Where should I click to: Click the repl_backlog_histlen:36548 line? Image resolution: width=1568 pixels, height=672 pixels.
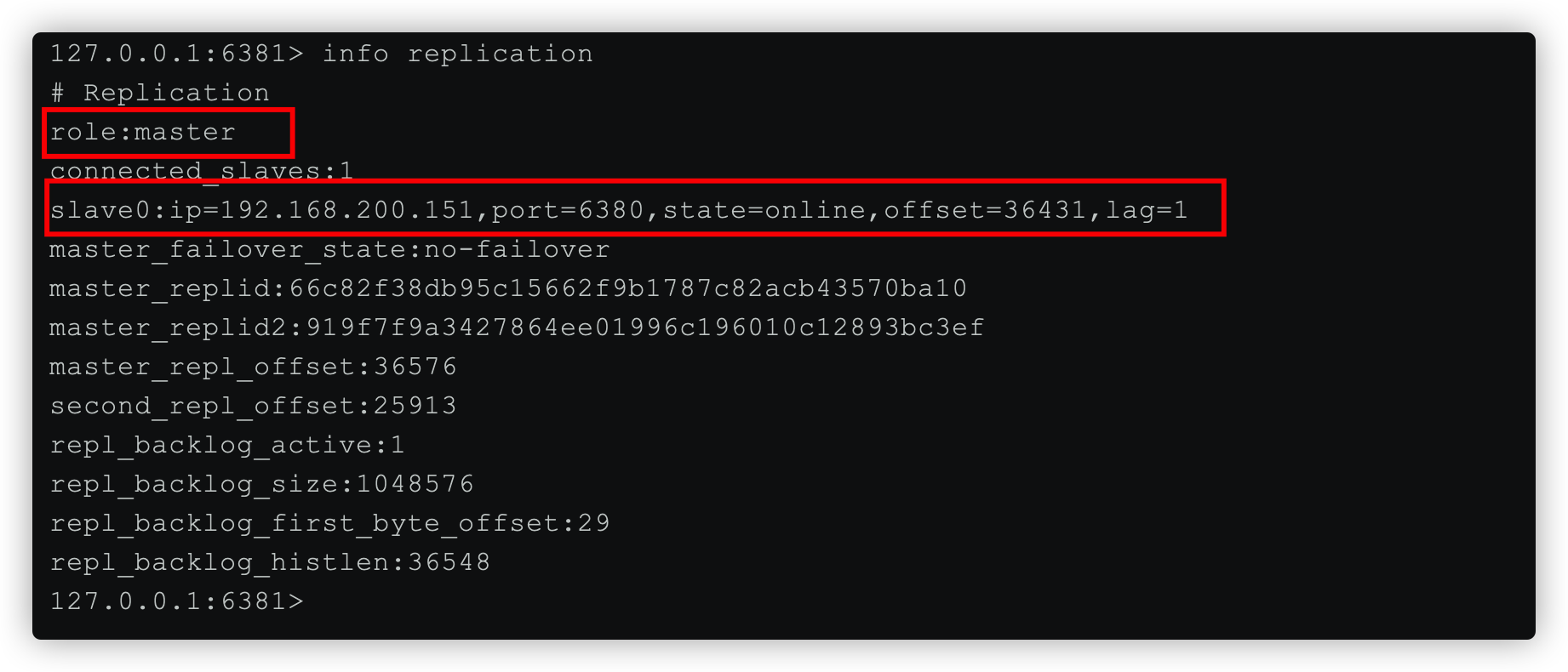[270, 562]
